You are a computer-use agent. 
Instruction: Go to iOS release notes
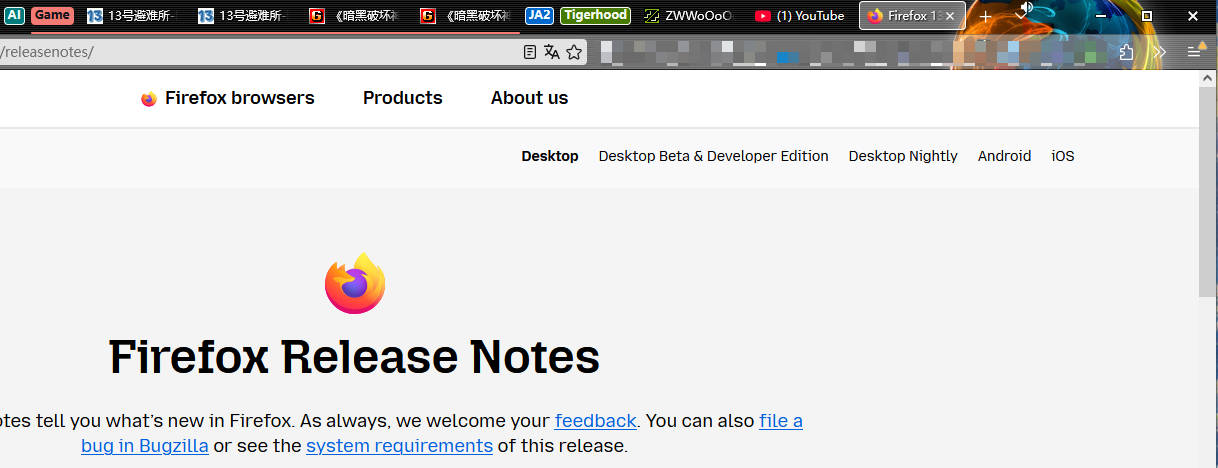[1063, 156]
